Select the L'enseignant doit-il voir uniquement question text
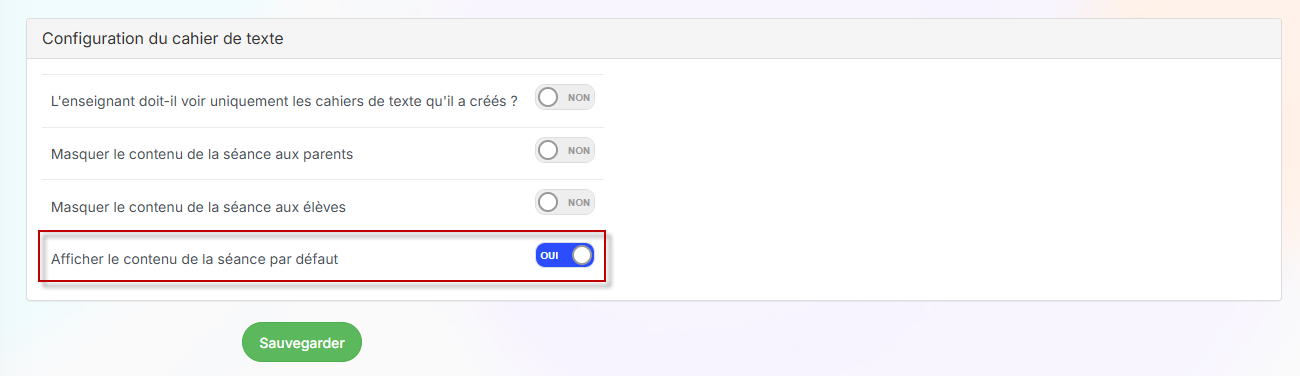Screen dimensions: 1300x376 tap(284, 102)
